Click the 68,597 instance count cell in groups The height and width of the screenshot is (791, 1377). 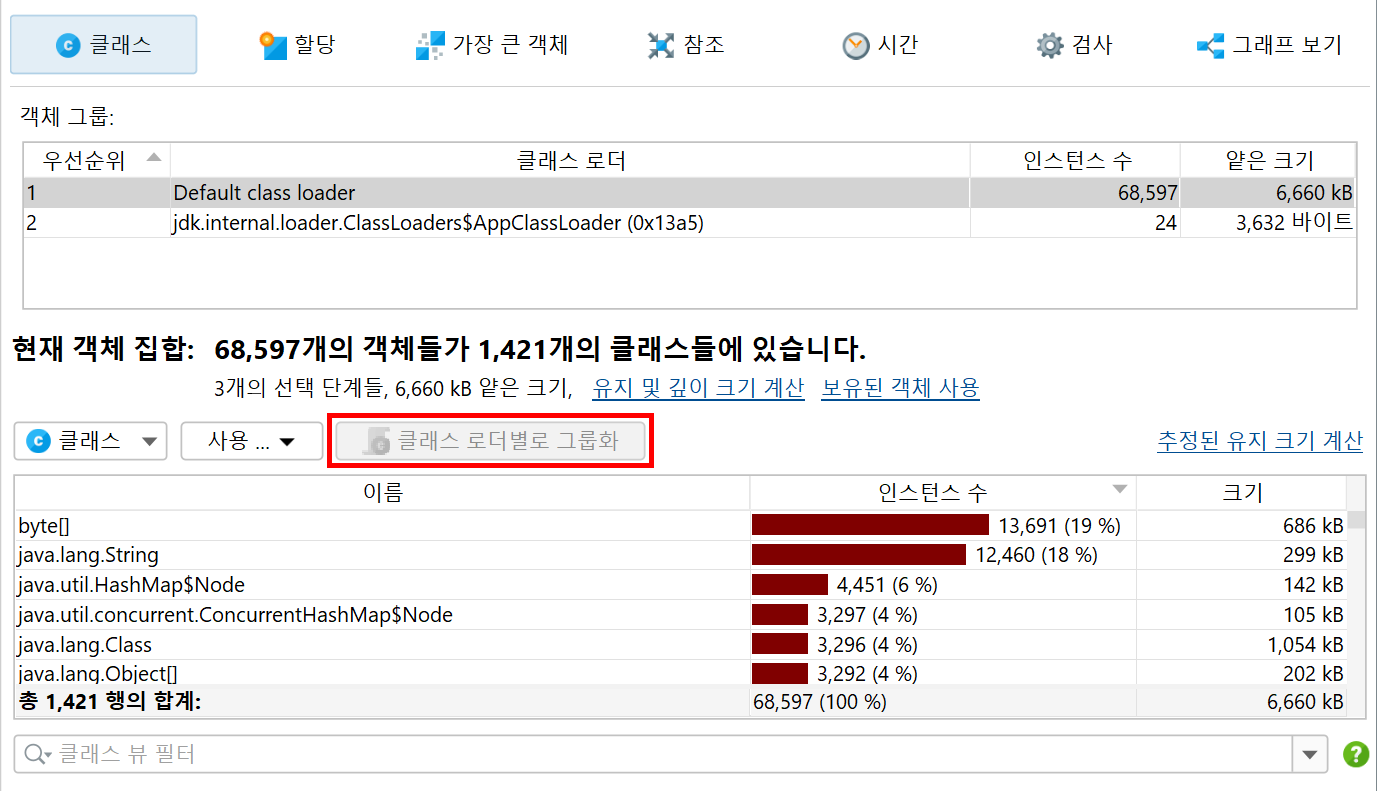(1076, 193)
